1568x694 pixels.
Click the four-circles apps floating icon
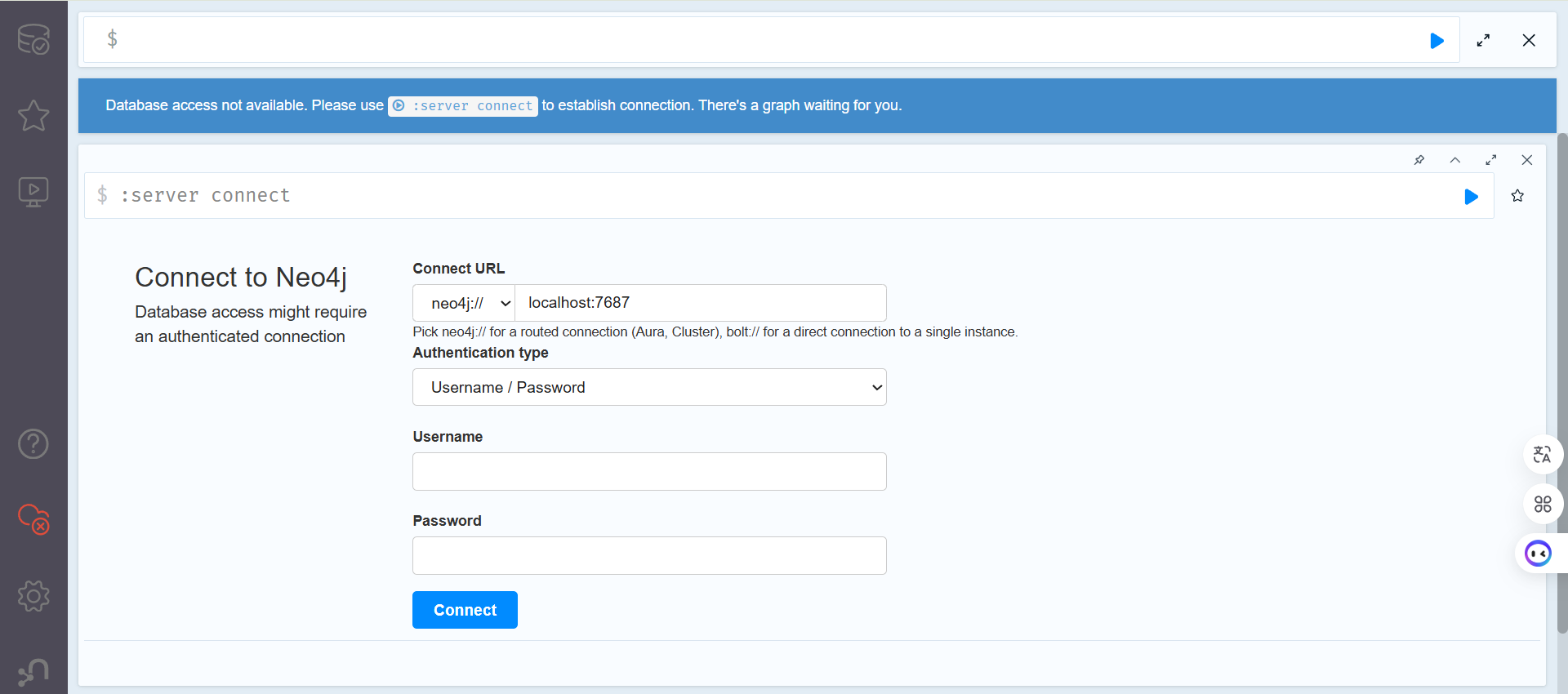point(1543,504)
